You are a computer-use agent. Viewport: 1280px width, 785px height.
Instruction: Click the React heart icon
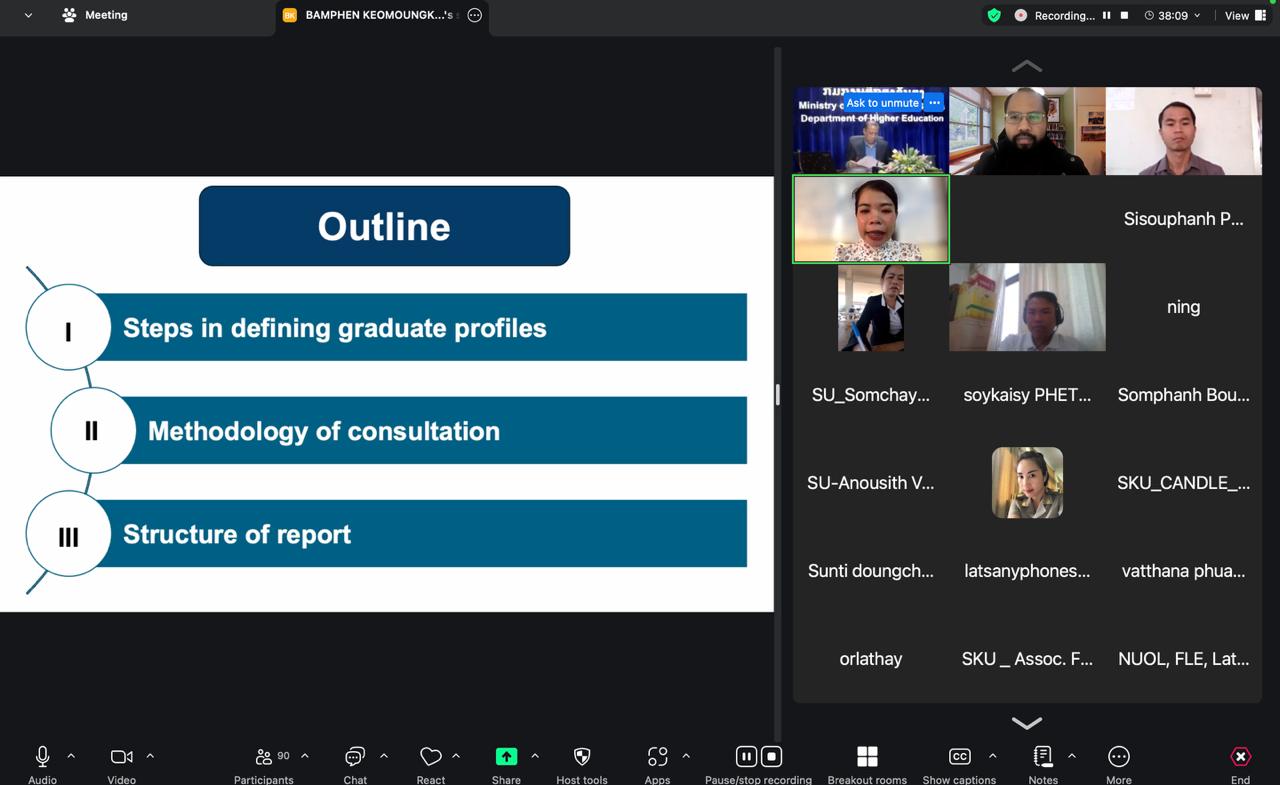click(x=431, y=758)
